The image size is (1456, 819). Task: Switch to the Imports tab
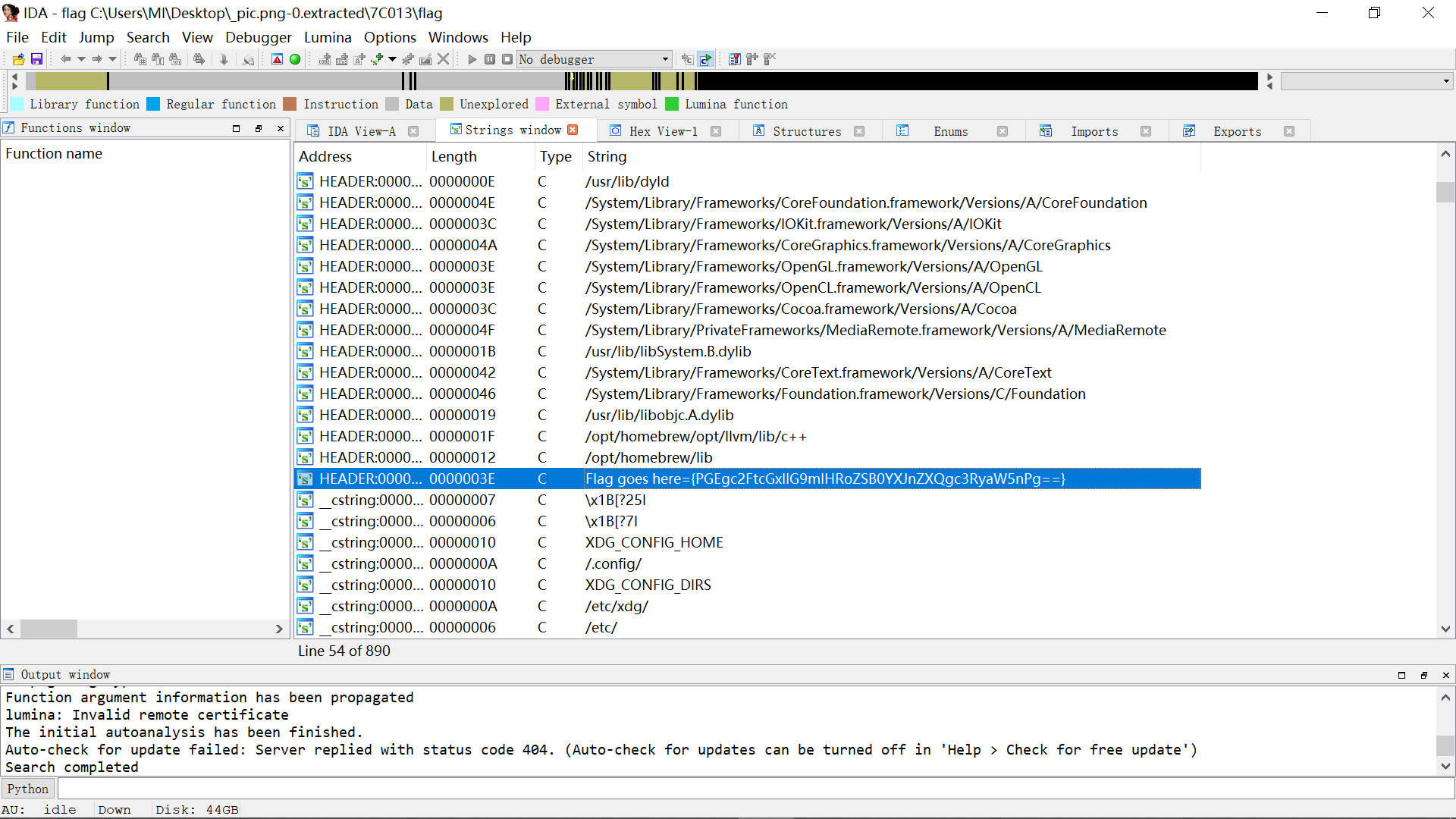coord(1094,131)
